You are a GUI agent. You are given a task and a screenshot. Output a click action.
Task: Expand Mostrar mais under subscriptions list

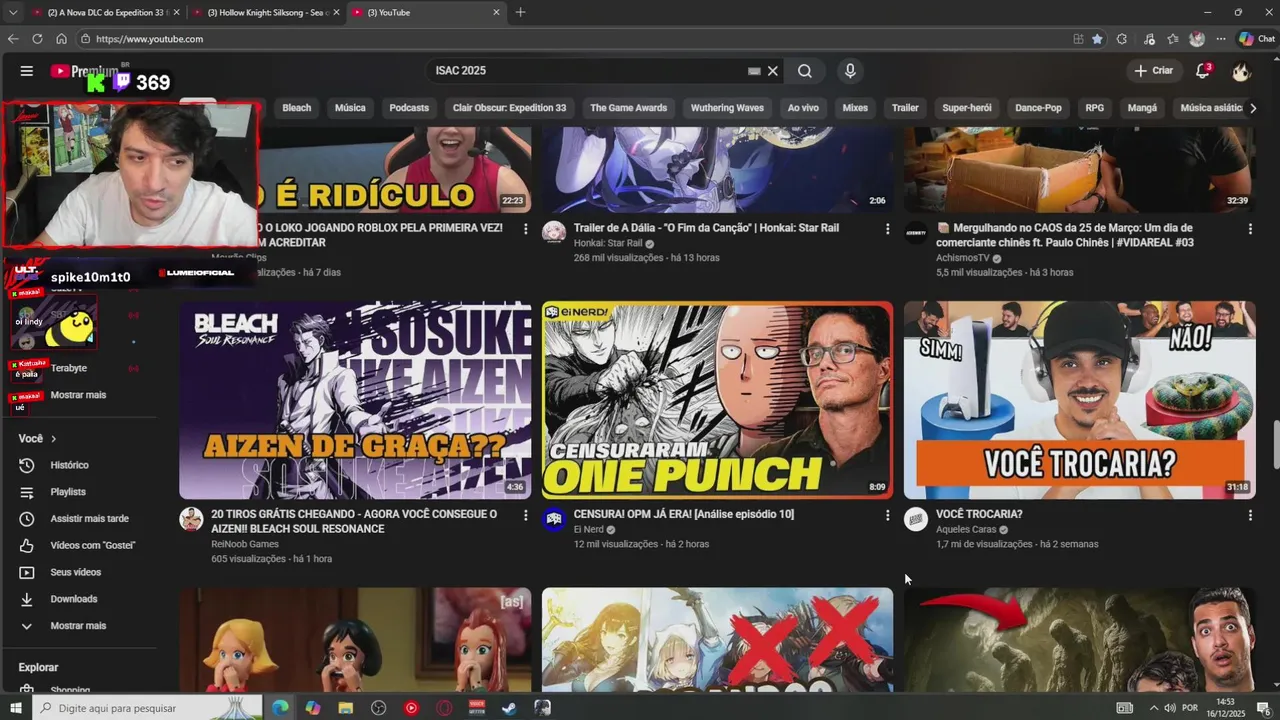(x=78, y=395)
